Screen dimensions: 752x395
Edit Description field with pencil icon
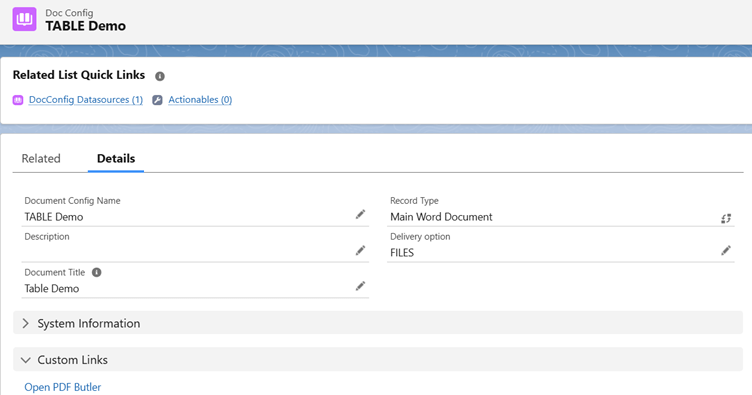click(x=360, y=250)
